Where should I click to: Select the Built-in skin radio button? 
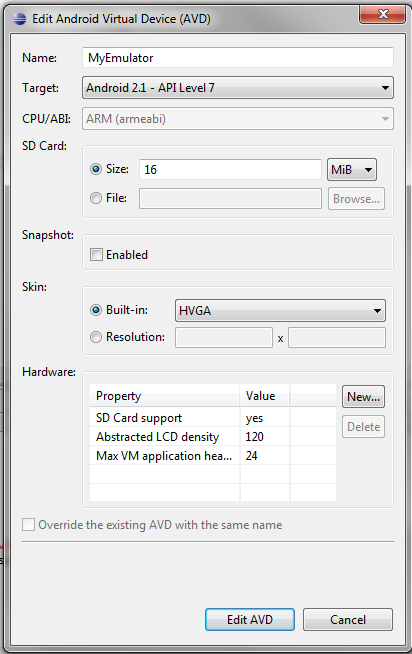click(96, 310)
